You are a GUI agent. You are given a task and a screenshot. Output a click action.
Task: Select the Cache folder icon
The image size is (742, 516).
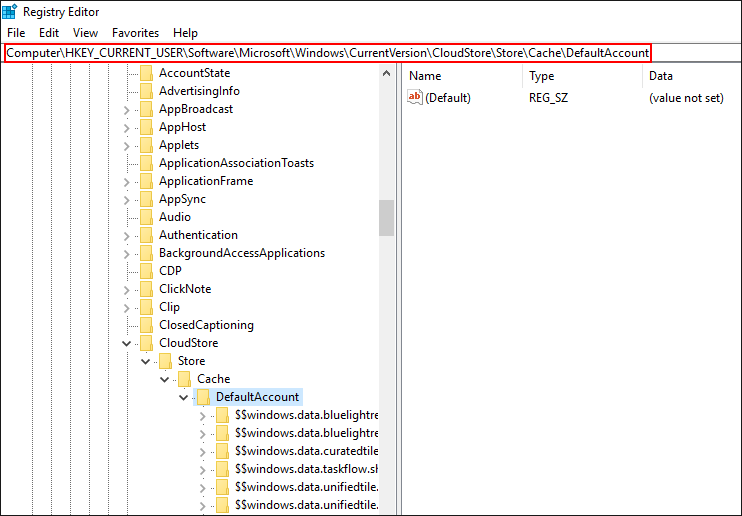click(x=185, y=379)
